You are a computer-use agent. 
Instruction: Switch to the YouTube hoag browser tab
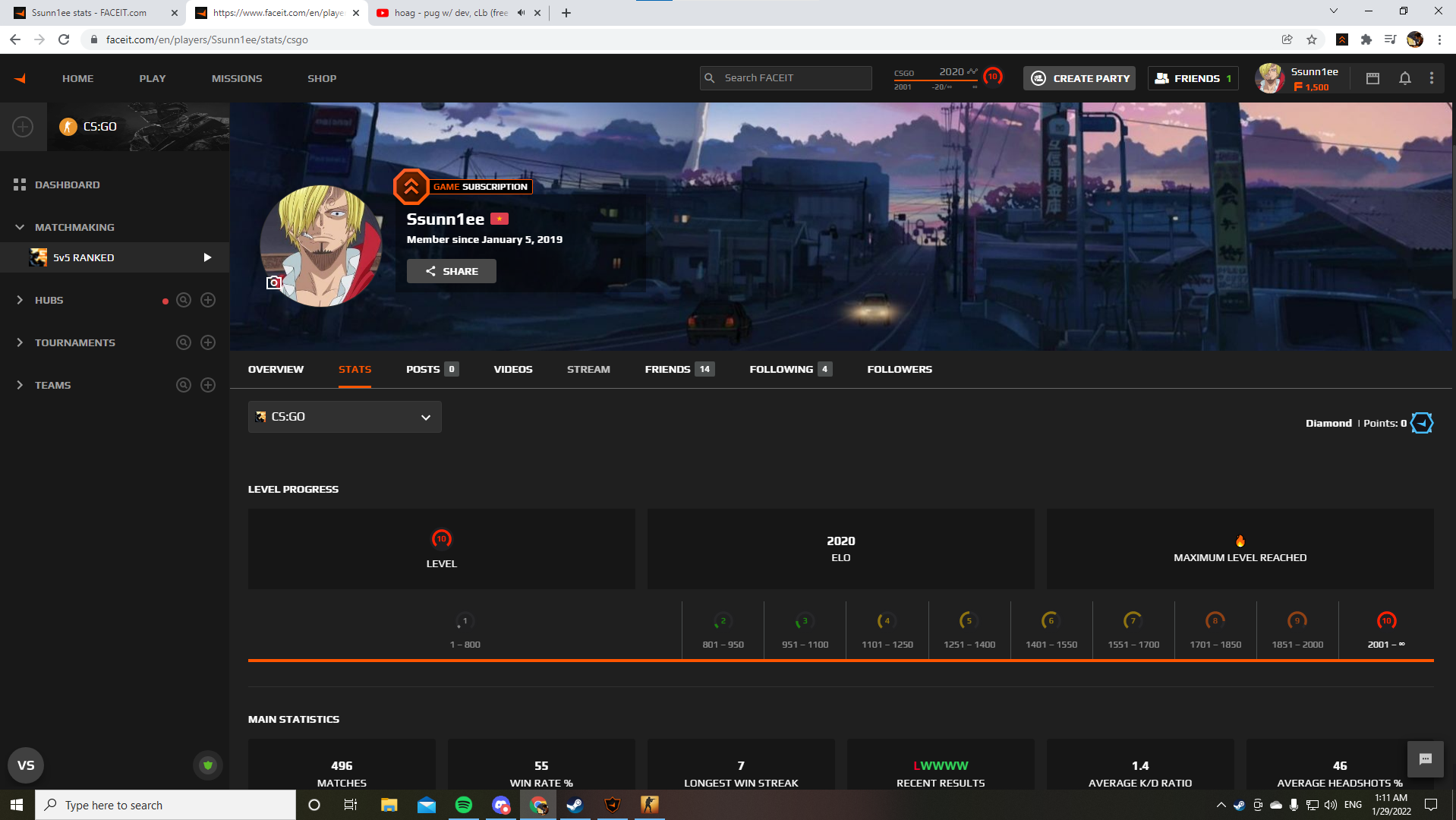pyautogui.click(x=451, y=13)
